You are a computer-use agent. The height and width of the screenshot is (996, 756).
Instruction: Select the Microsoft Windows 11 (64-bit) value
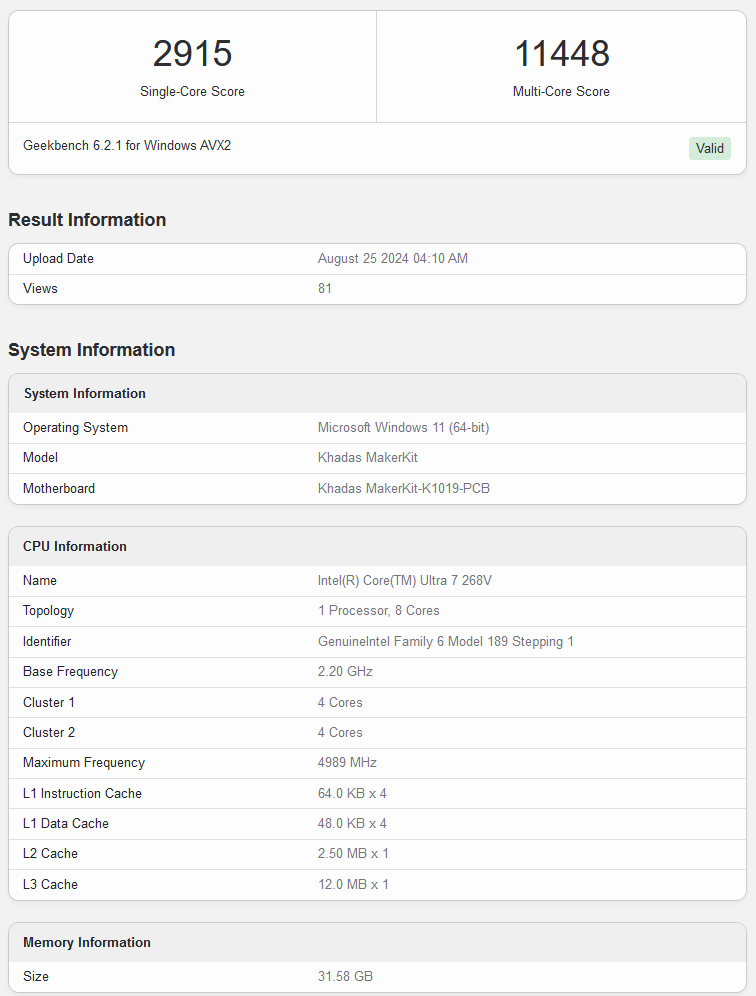coord(403,428)
